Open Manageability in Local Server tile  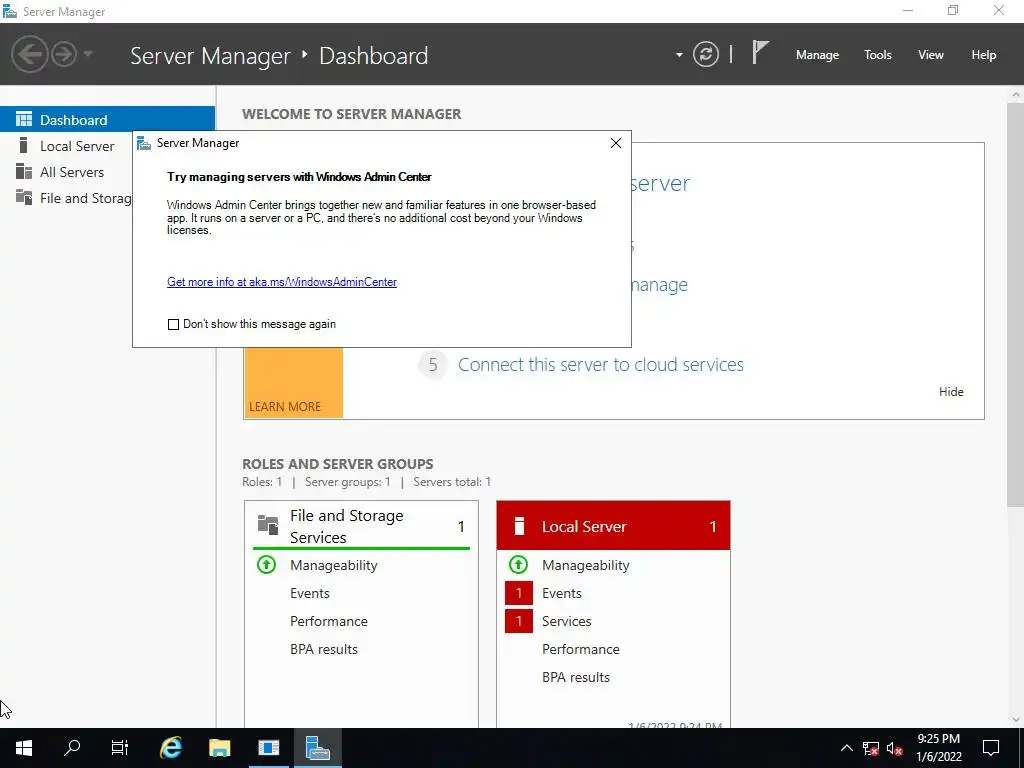pos(585,566)
